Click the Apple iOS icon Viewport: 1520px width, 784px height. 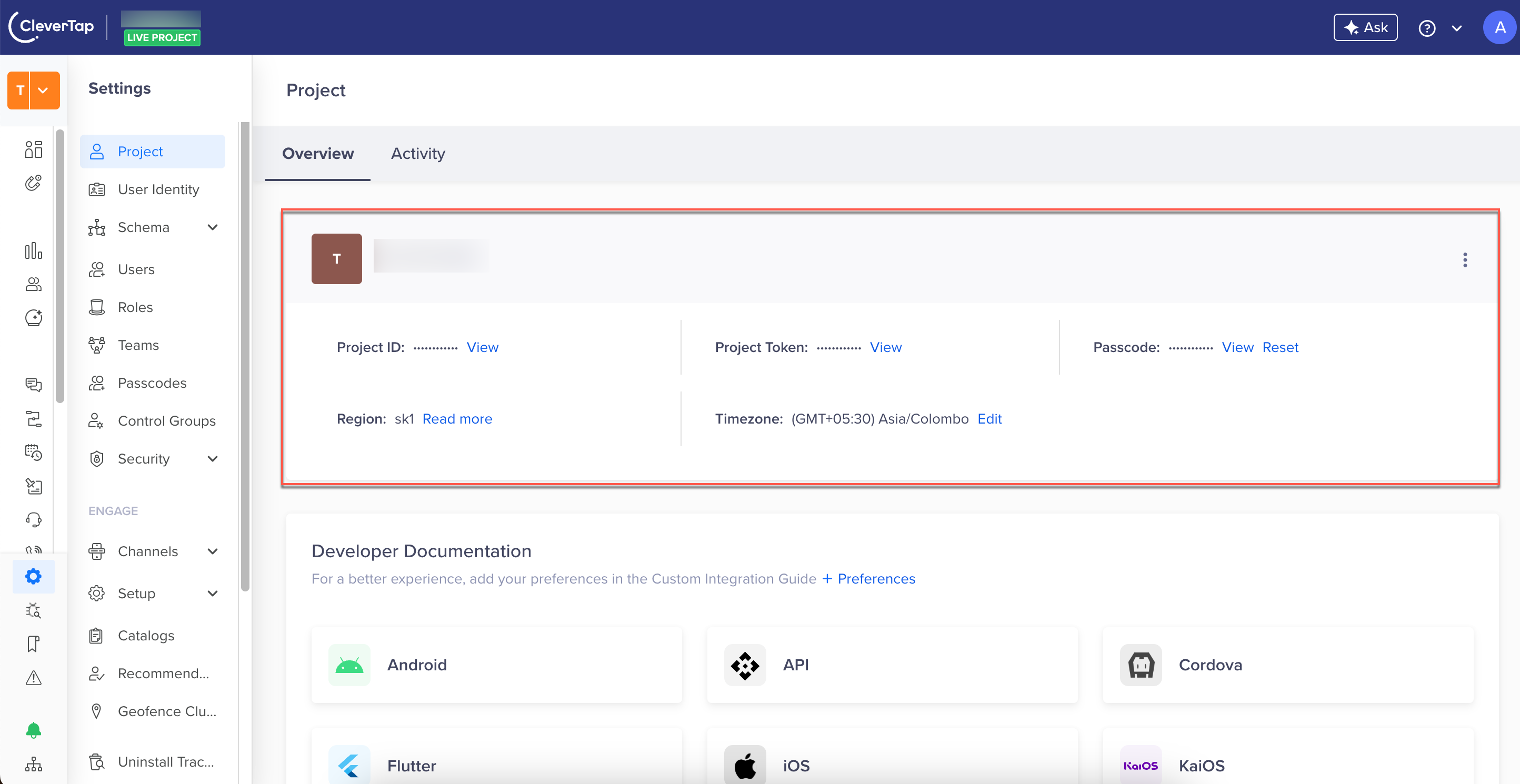pos(745,765)
